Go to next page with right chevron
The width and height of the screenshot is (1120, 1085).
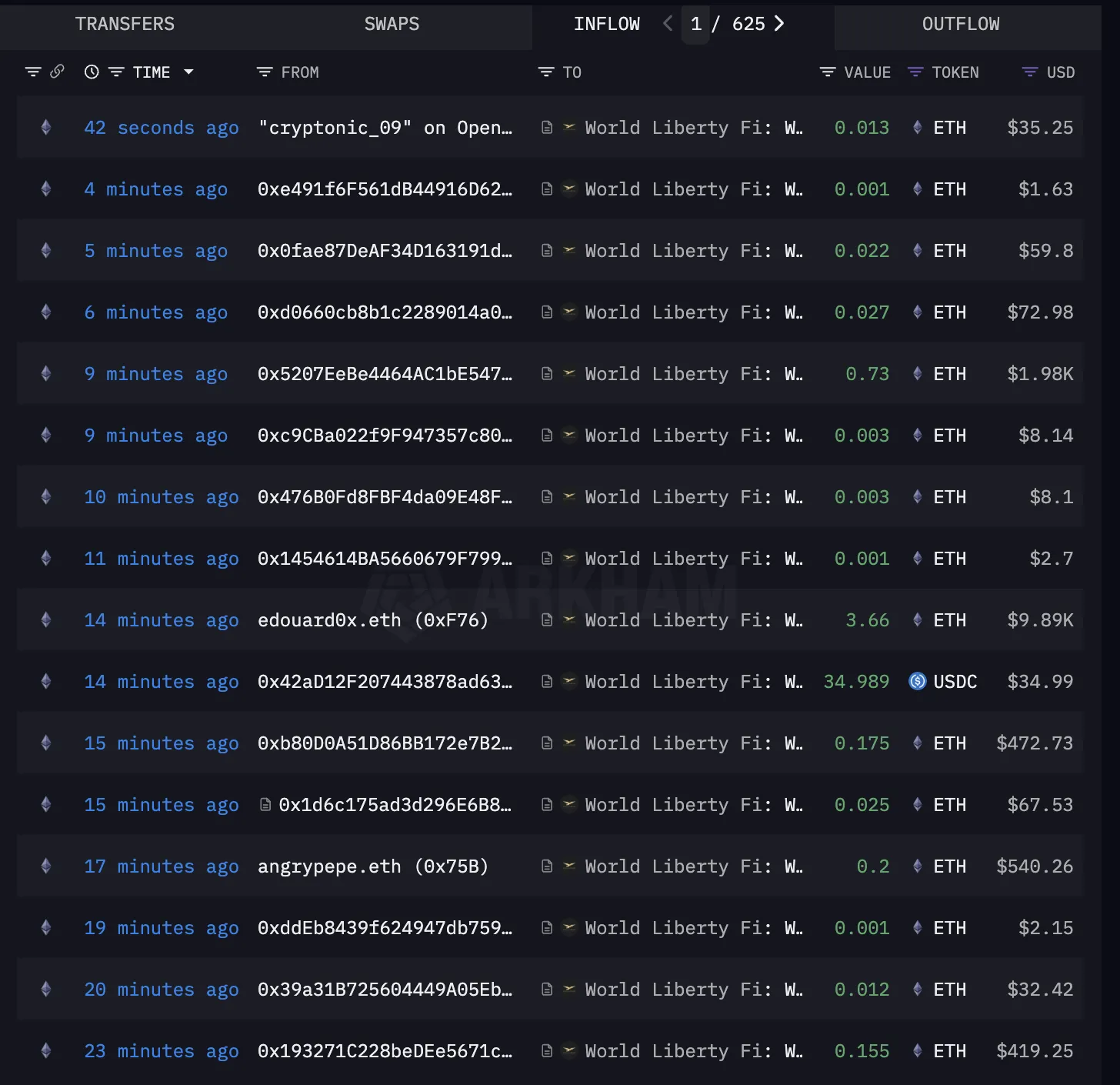coord(779,24)
